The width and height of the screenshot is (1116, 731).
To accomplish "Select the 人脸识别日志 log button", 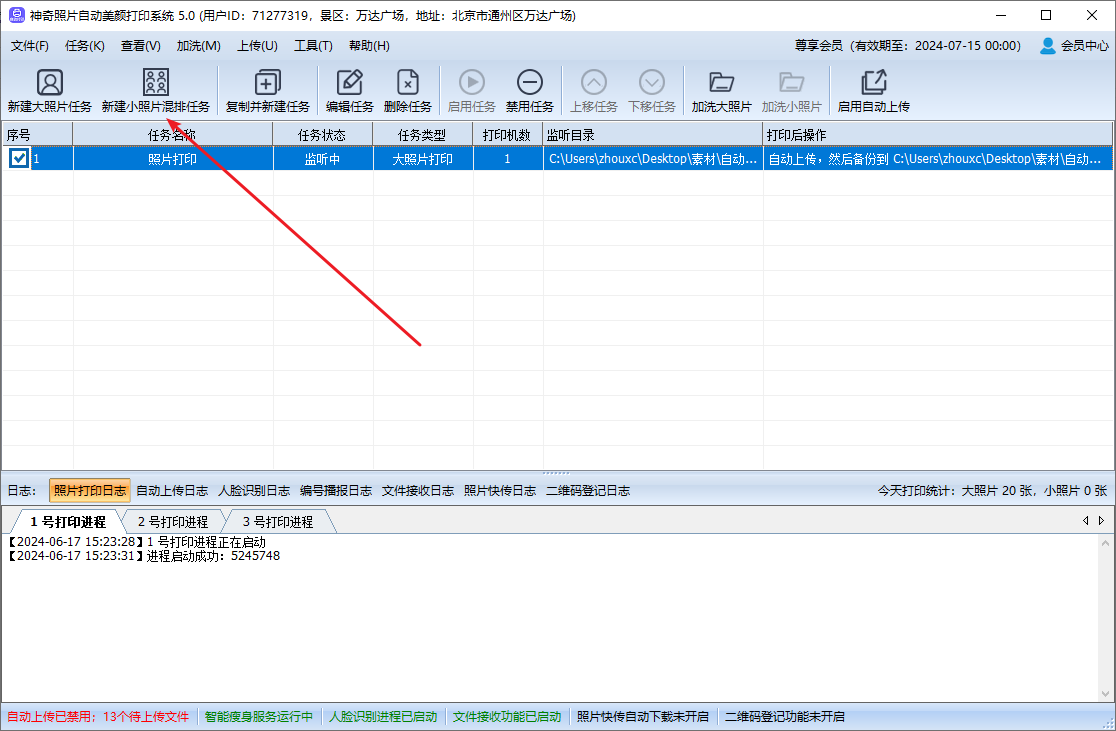I will (x=254, y=490).
